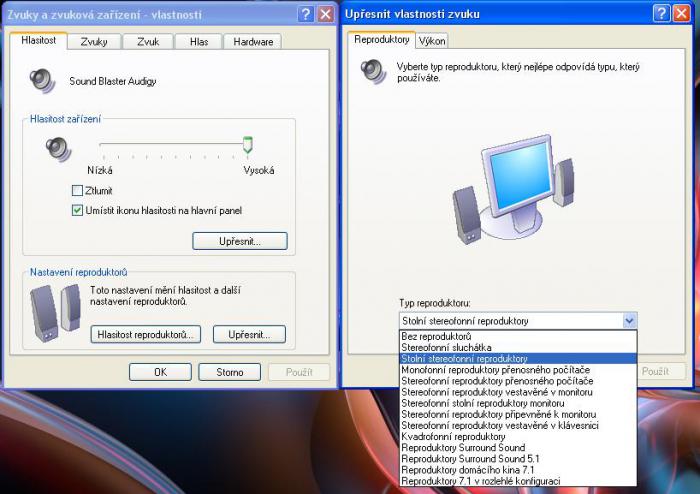Switch to the Hardware tab
The height and width of the screenshot is (494, 700).
pyautogui.click(x=252, y=41)
